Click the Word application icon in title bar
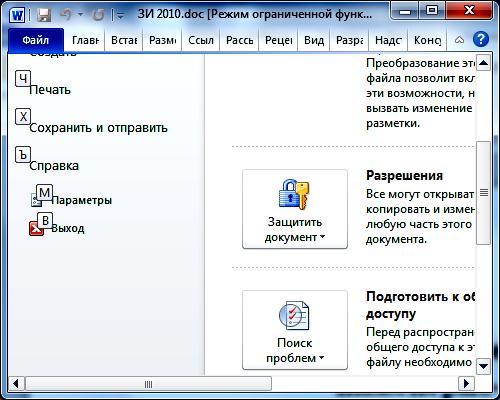 pos(17,15)
